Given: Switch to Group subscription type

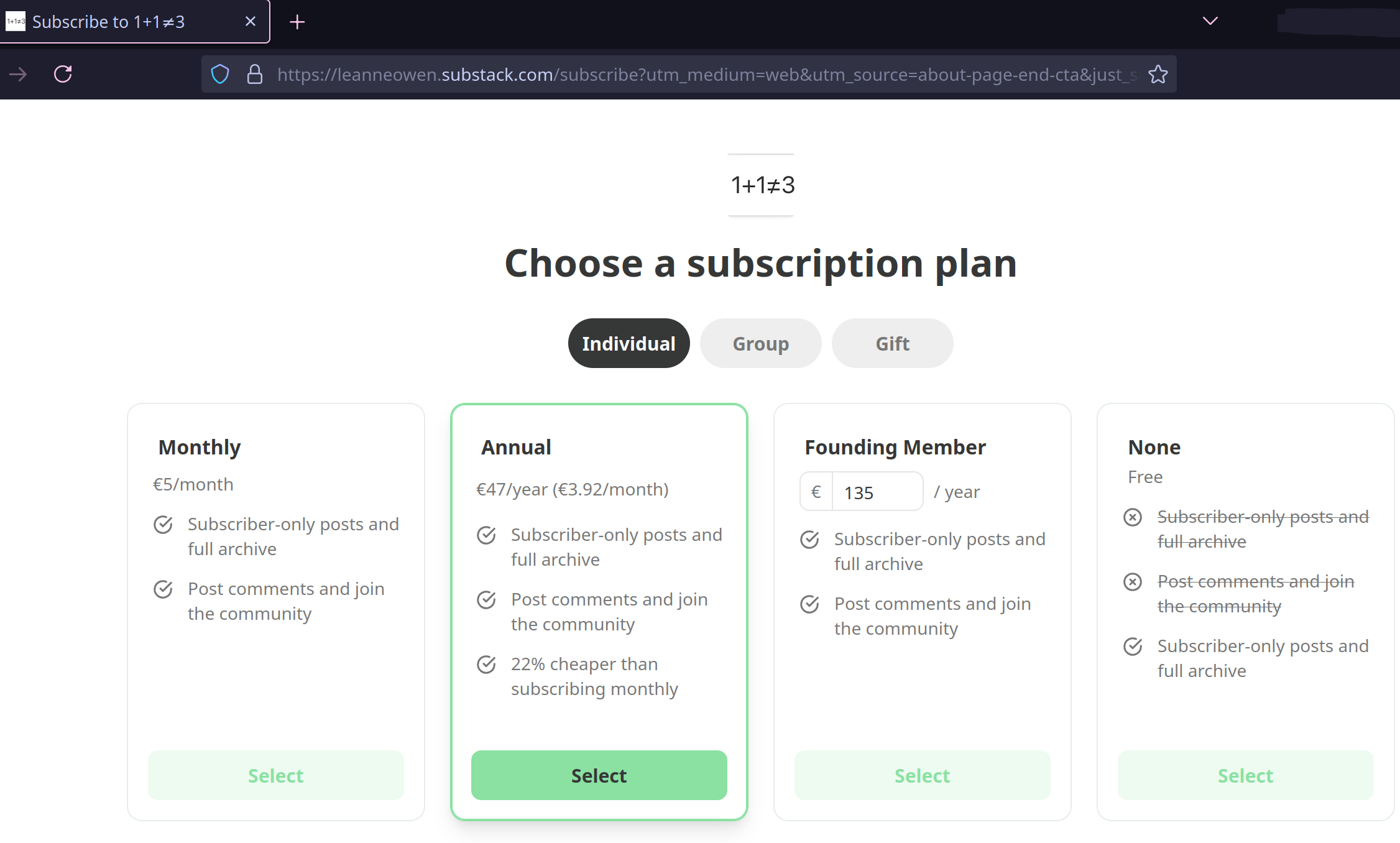Looking at the screenshot, I should pyautogui.click(x=760, y=343).
